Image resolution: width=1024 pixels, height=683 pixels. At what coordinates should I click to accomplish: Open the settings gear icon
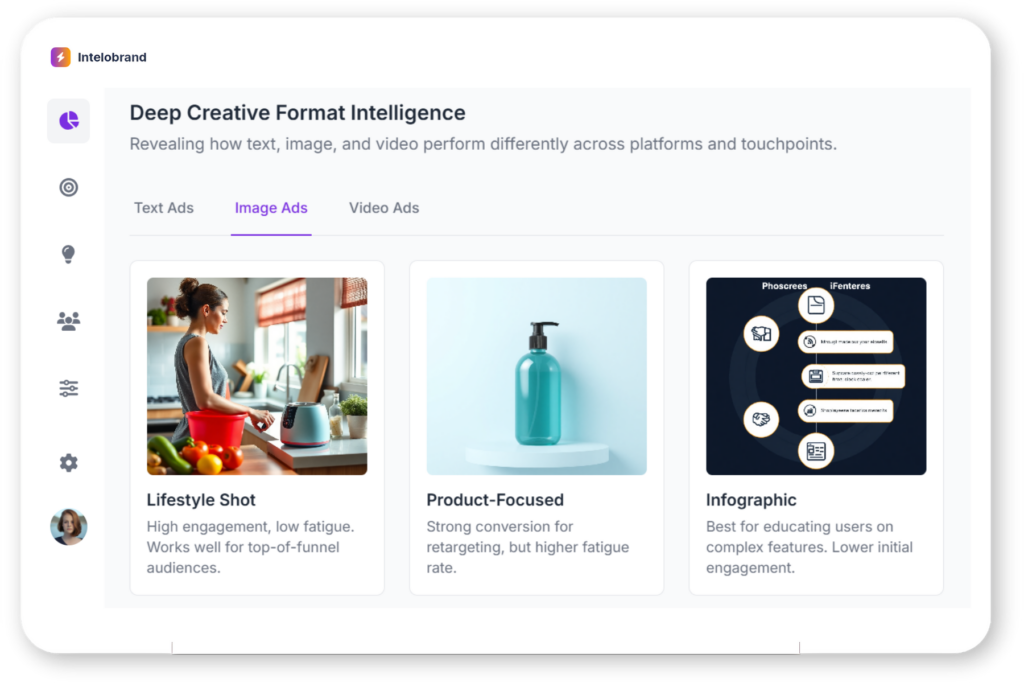point(69,463)
